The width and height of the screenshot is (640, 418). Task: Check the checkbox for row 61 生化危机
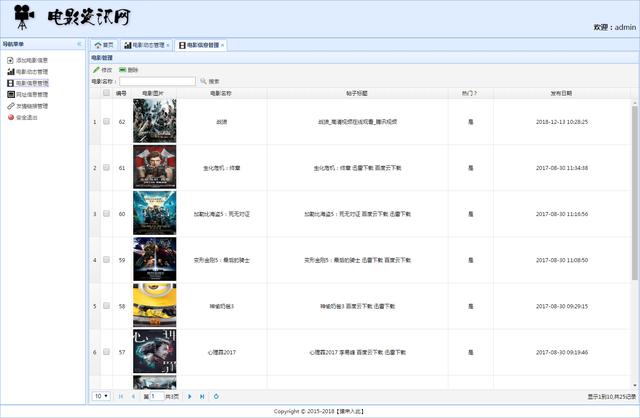coord(107,167)
